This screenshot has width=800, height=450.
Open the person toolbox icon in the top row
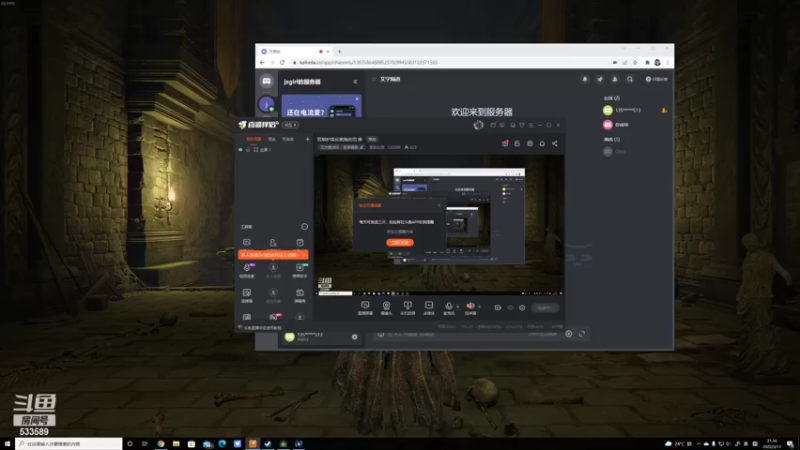(x=273, y=242)
